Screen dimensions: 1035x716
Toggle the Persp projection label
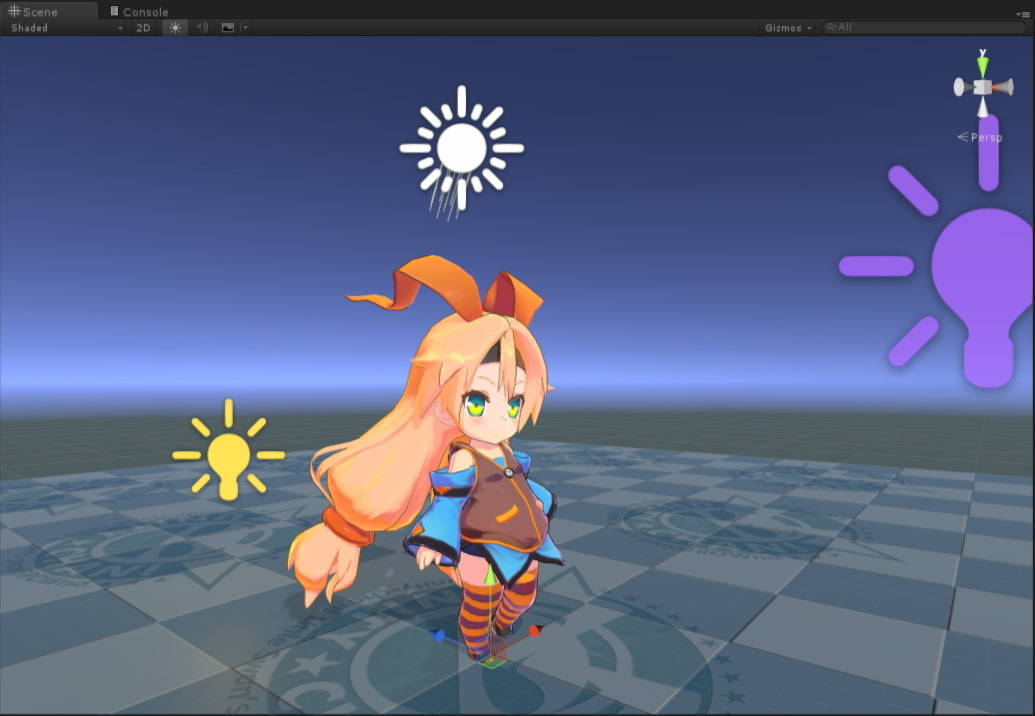[x=980, y=137]
